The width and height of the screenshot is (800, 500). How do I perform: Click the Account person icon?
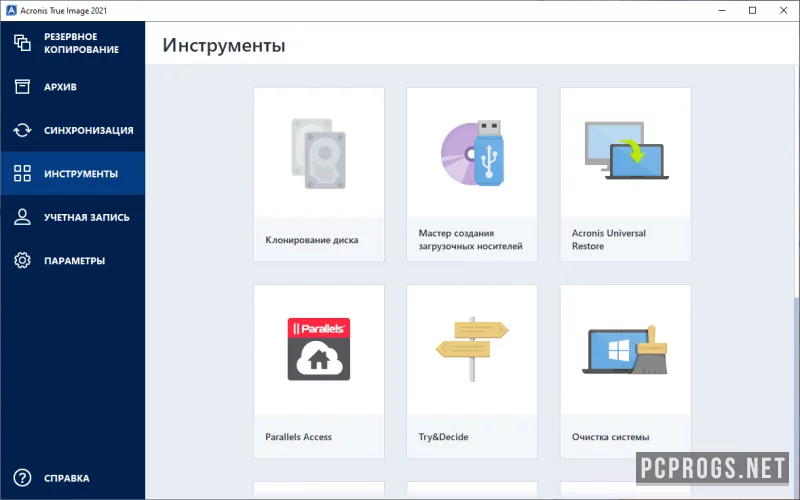point(22,217)
